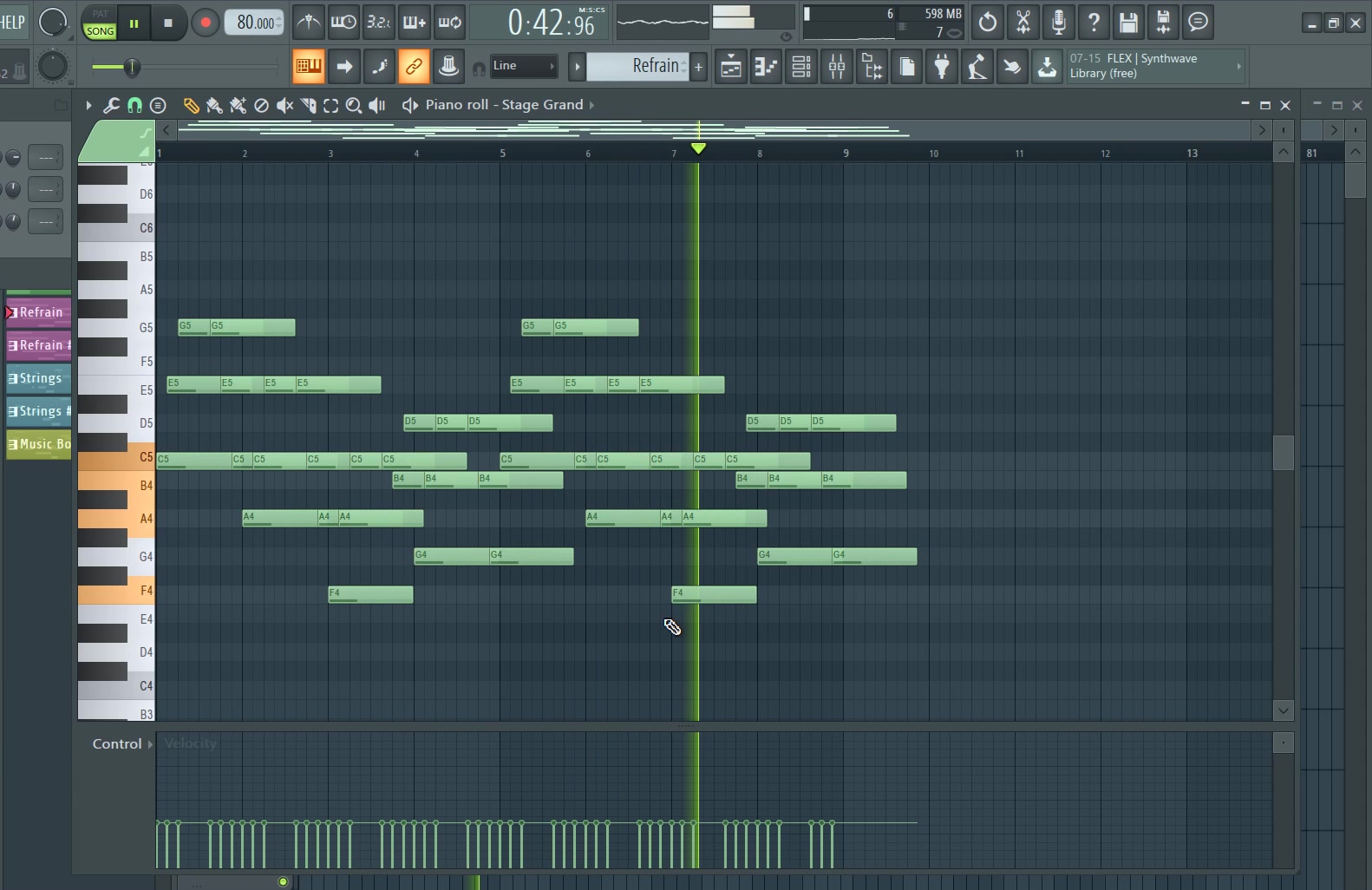Image resolution: width=1372 pixels, height=890 pixels.
Task: Choose the Select tool dashed square
Action: [330, 106]
